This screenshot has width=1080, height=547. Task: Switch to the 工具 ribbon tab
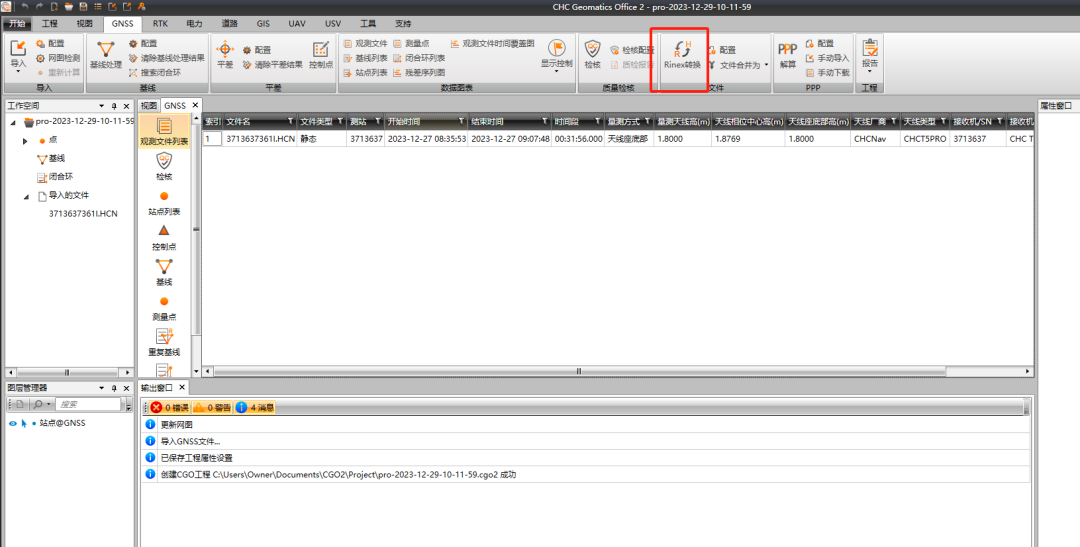coord(368,23)
